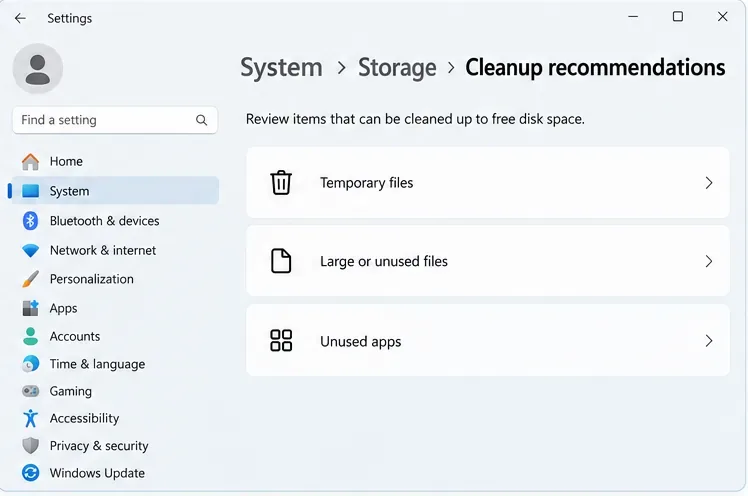The width and height of the screenshot is (748, 496).
Task: Click the Network wifi icon
Action: 31,250
